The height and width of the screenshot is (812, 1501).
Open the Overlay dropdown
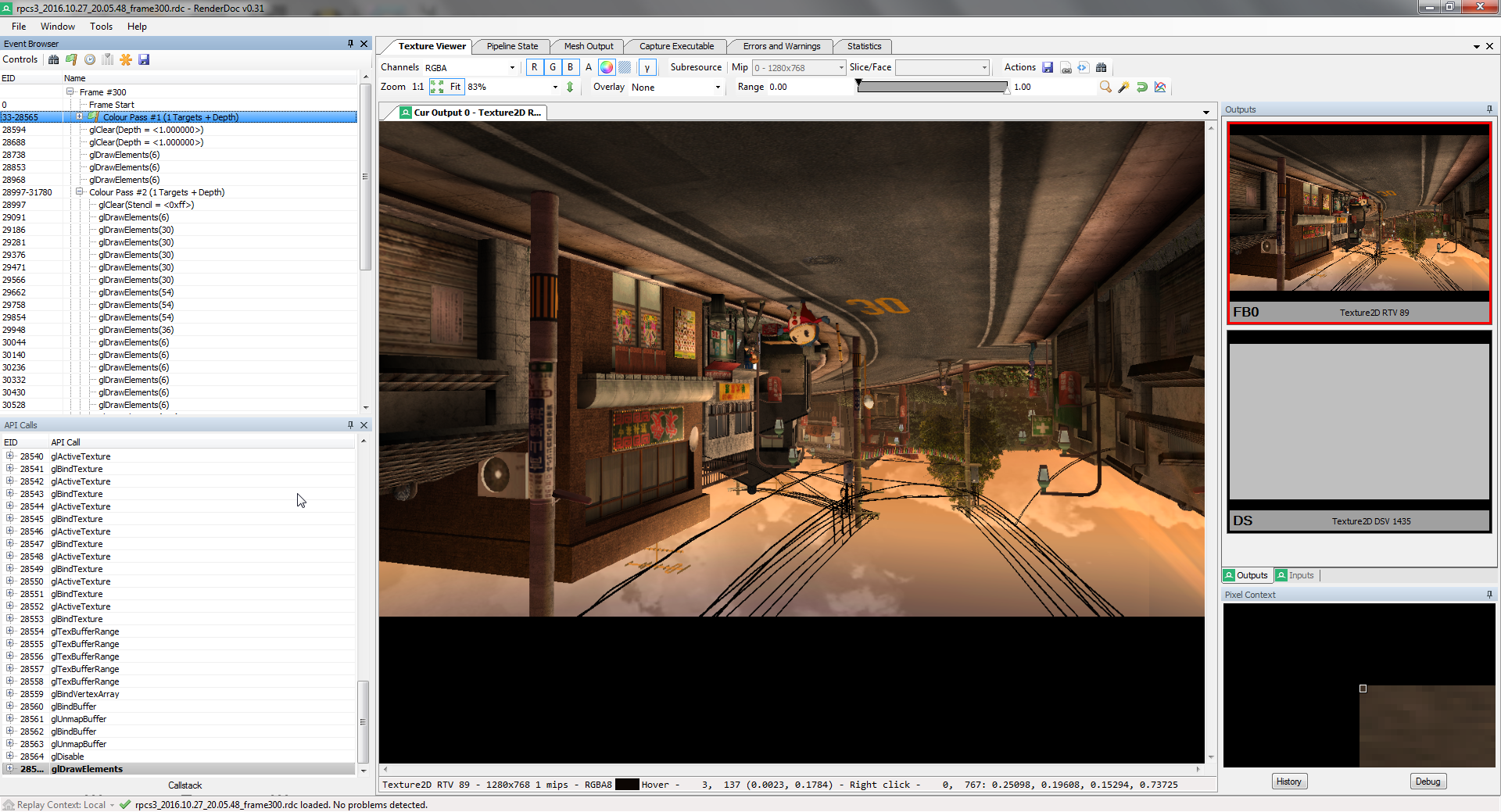tap(676, 87)
